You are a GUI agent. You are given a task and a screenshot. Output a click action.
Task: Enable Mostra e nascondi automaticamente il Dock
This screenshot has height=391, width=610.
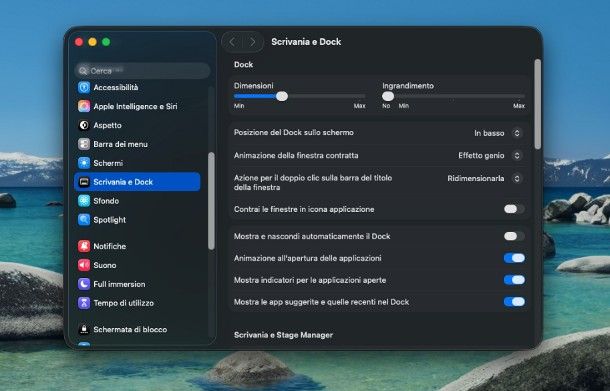tap(514, 236)
